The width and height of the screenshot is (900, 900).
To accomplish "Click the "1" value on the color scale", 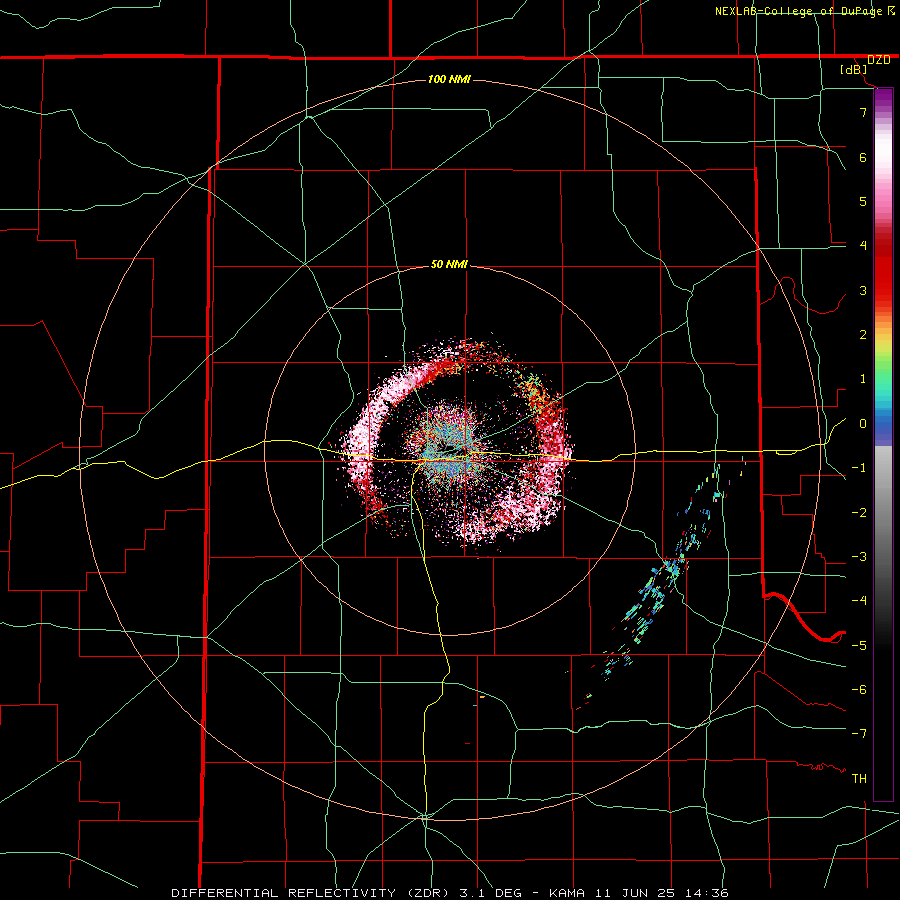I will [x=863, y=379].
